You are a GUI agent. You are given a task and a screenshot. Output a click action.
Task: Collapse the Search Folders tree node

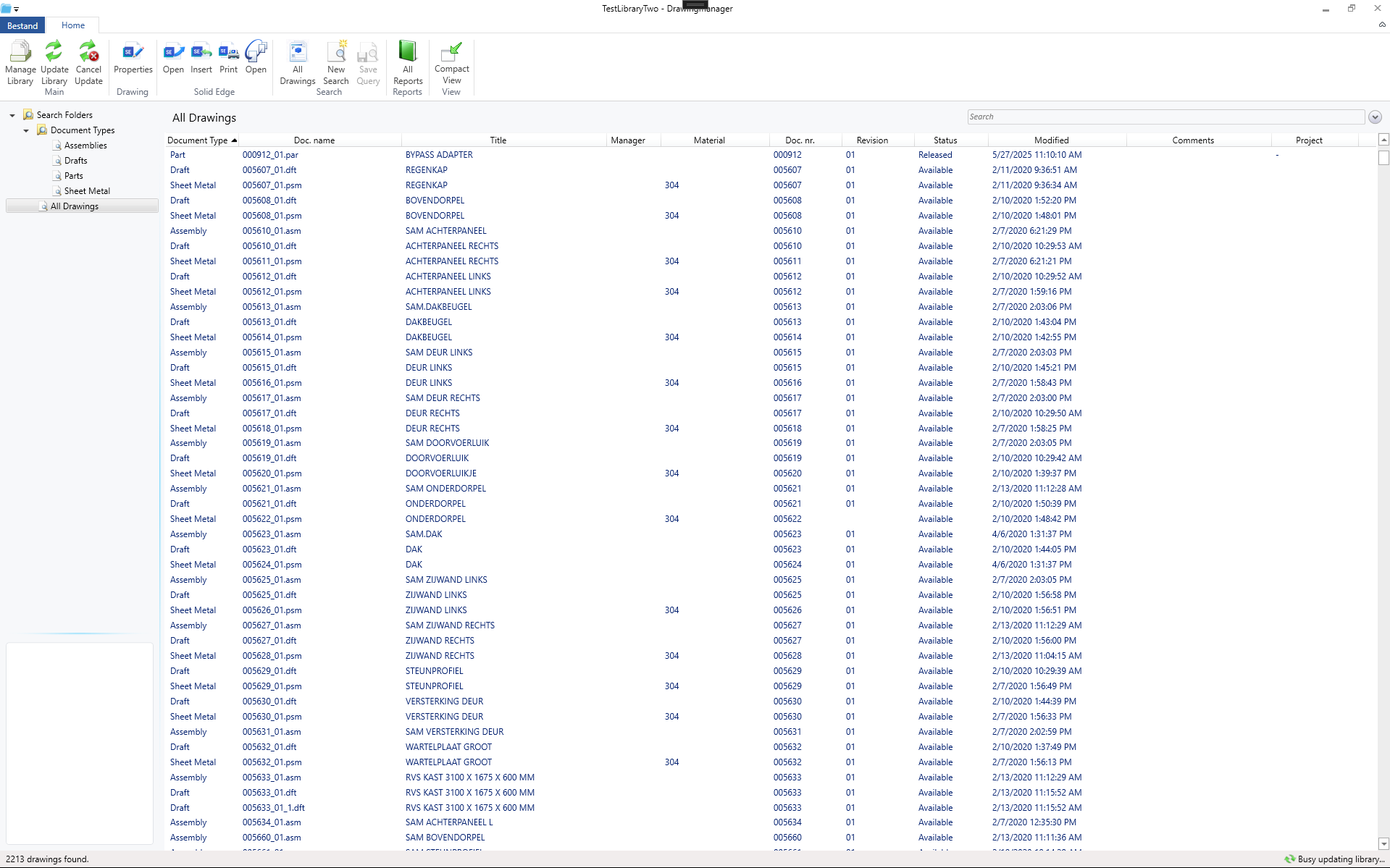12,114
